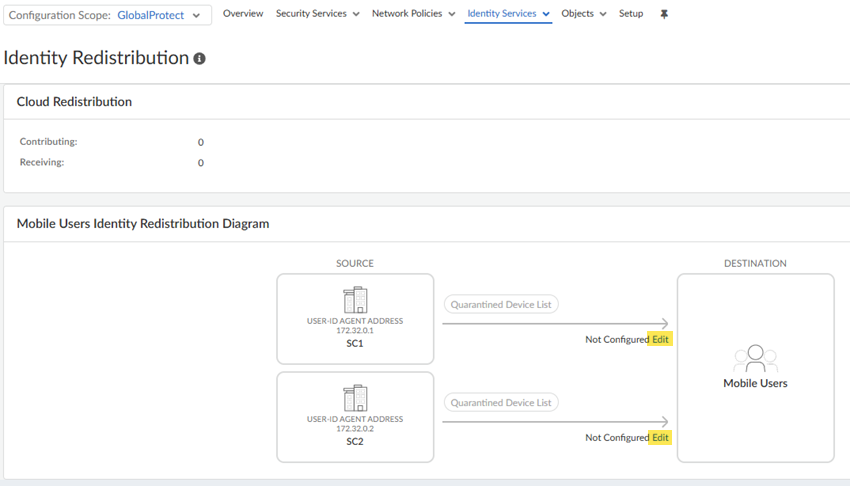Click the SC2 building icon
This screenshot has height=486, width=850.
[355, 398]
